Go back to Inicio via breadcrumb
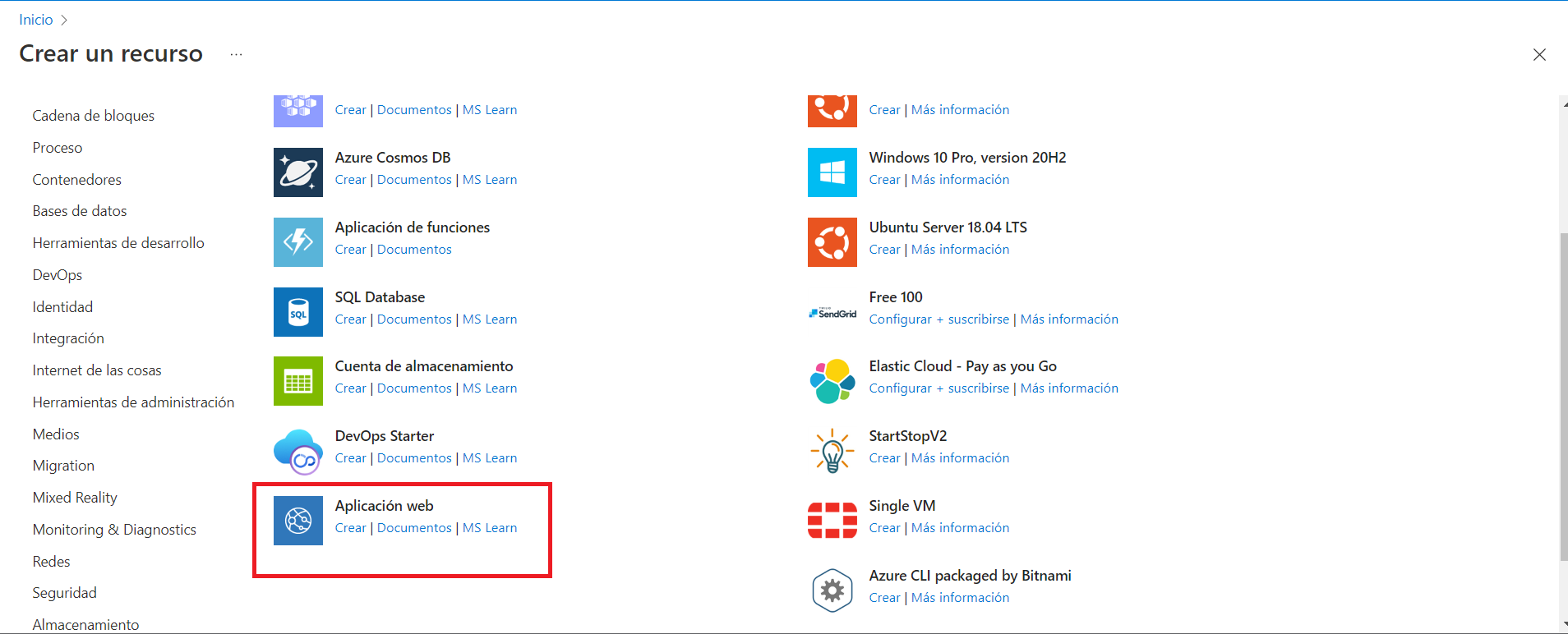The image size is (1568, 634). point(36,20)
